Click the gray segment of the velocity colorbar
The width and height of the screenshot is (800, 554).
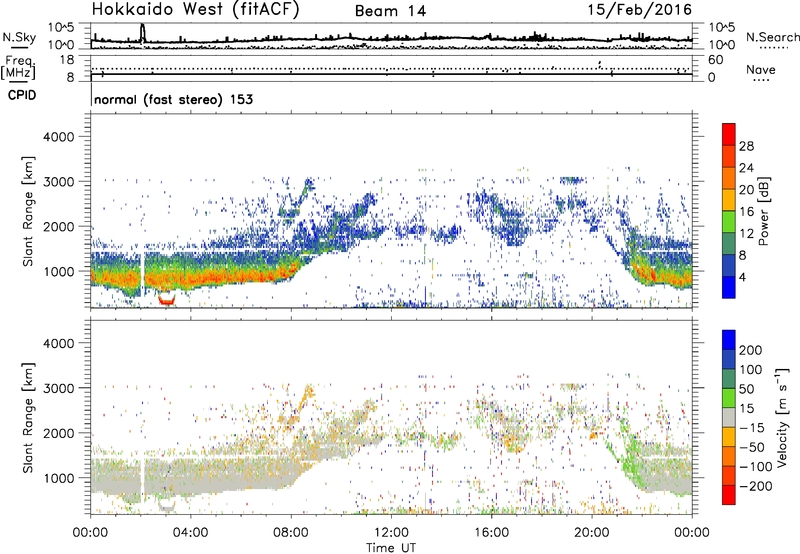(729, 418)
